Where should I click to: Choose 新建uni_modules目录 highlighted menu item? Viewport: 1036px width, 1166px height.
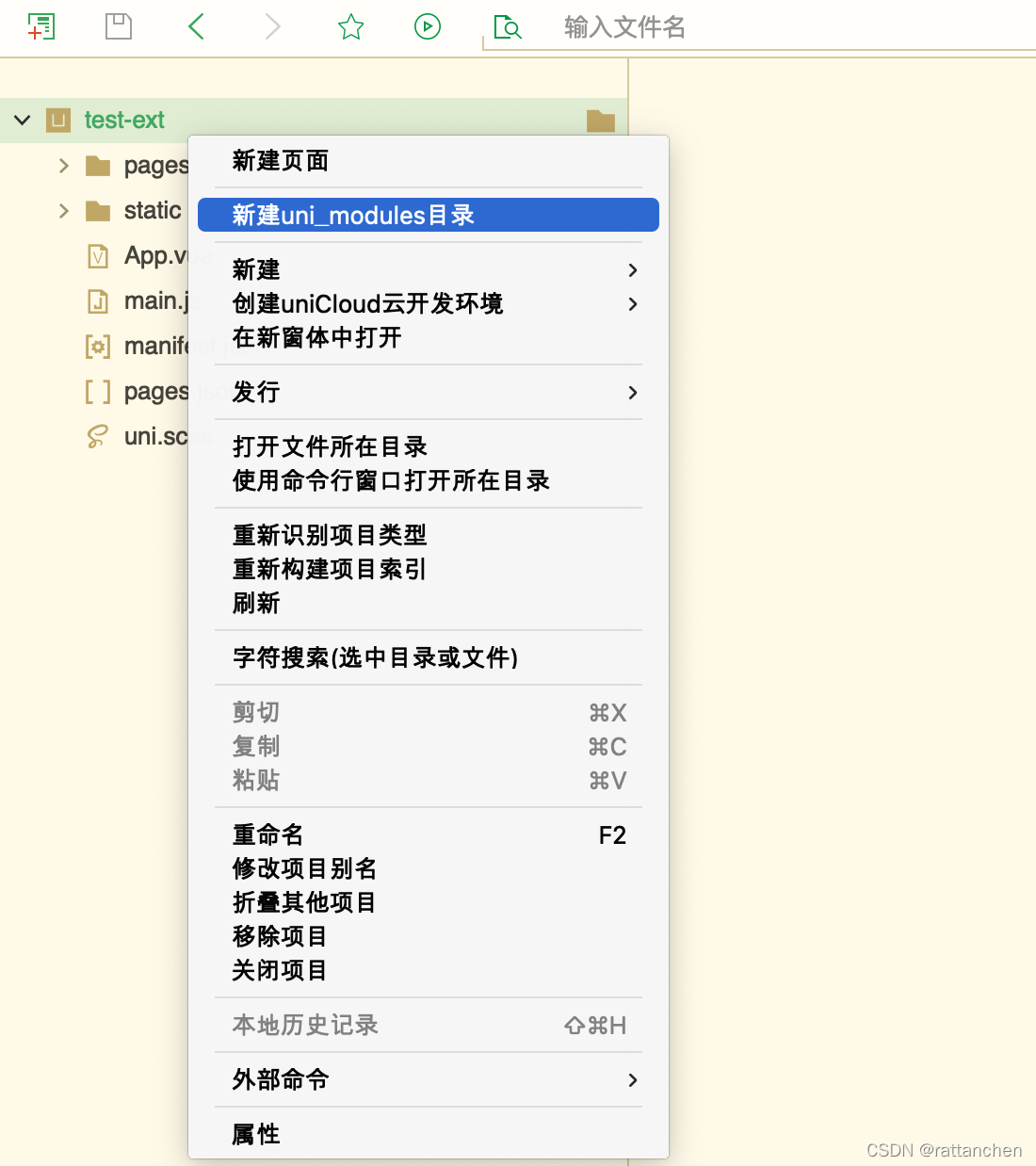click(353, 215)
